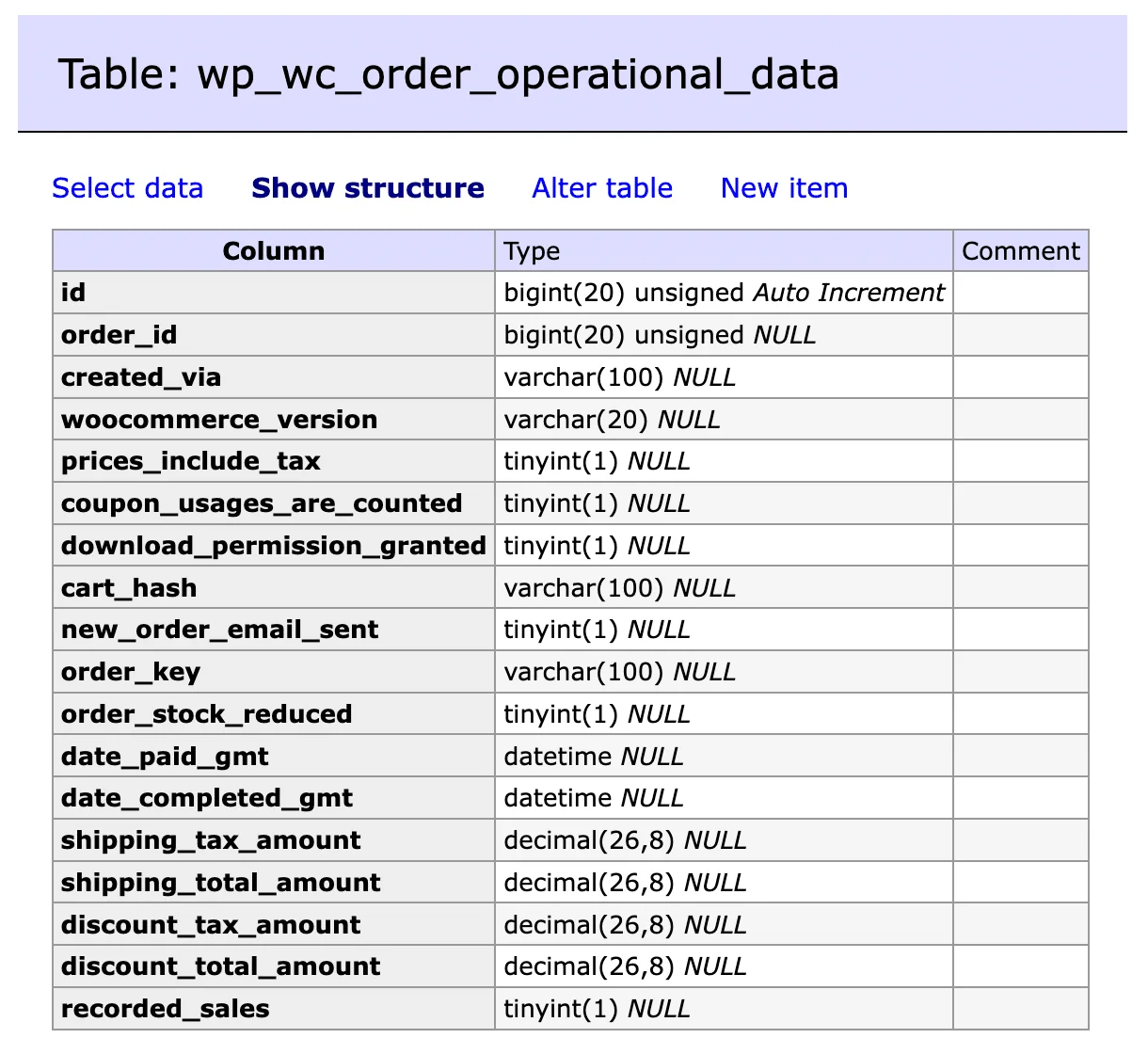Select the download_permission_granted column name

click(x=274, y=546)
